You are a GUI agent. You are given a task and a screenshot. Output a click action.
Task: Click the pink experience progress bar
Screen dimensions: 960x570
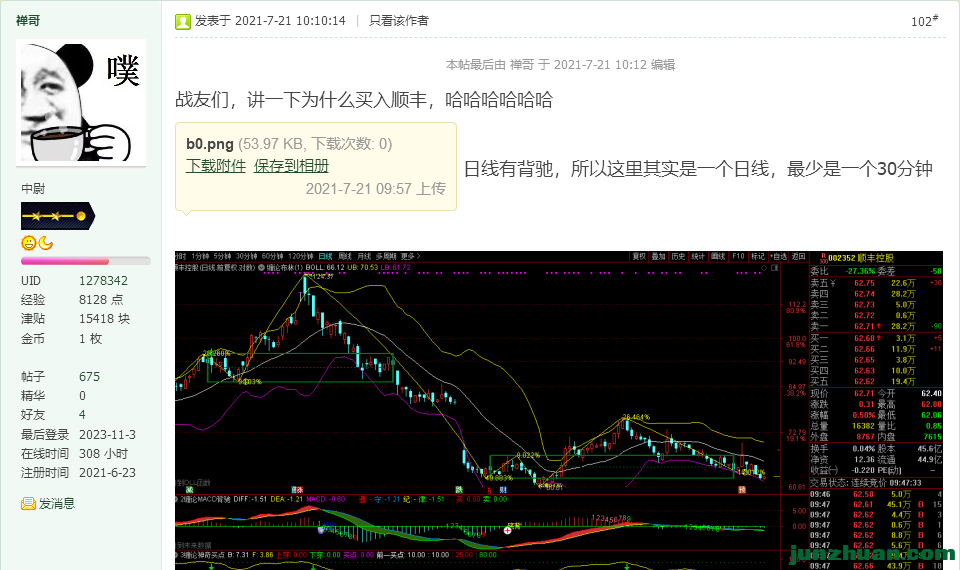86,261
